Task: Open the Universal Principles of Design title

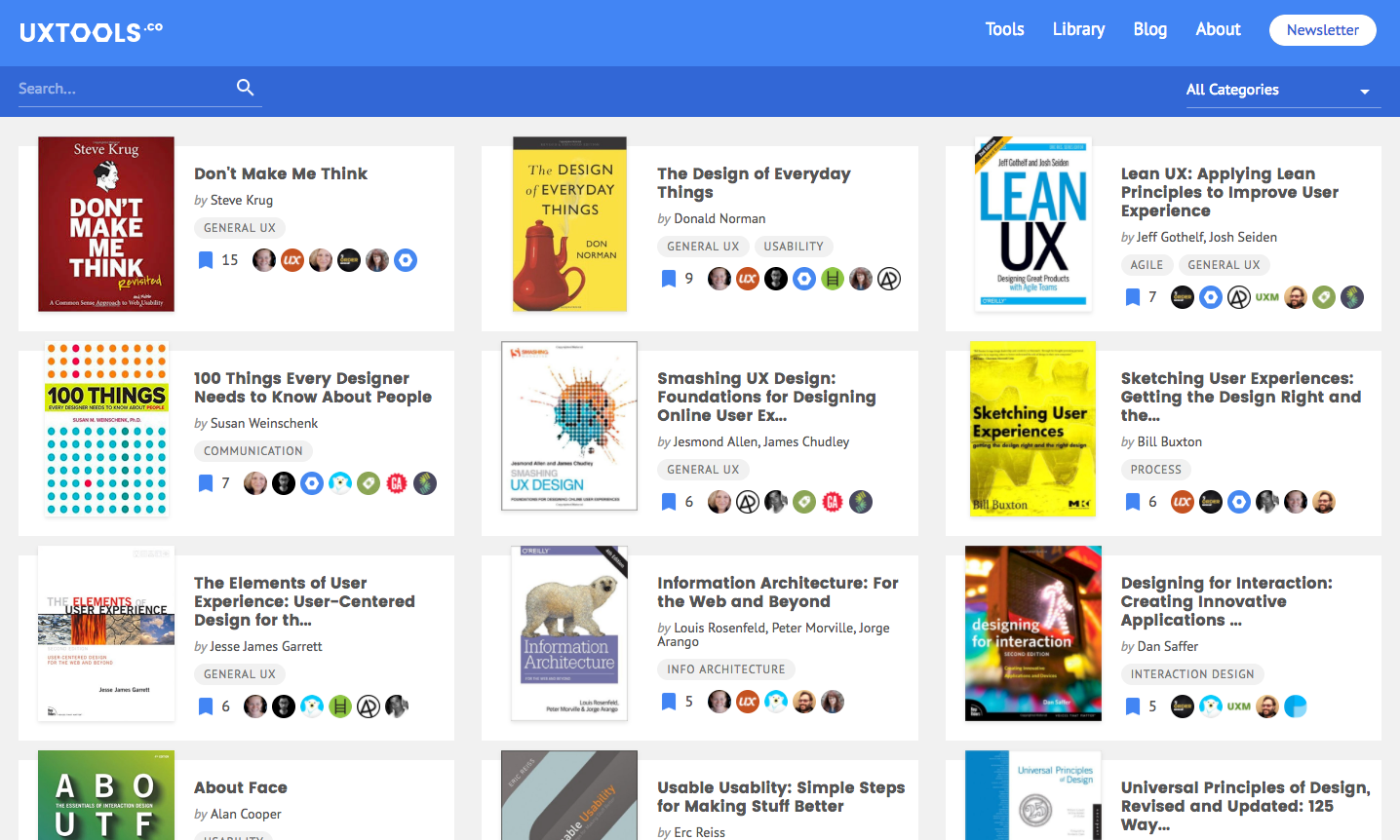Action: [1245, 806]
